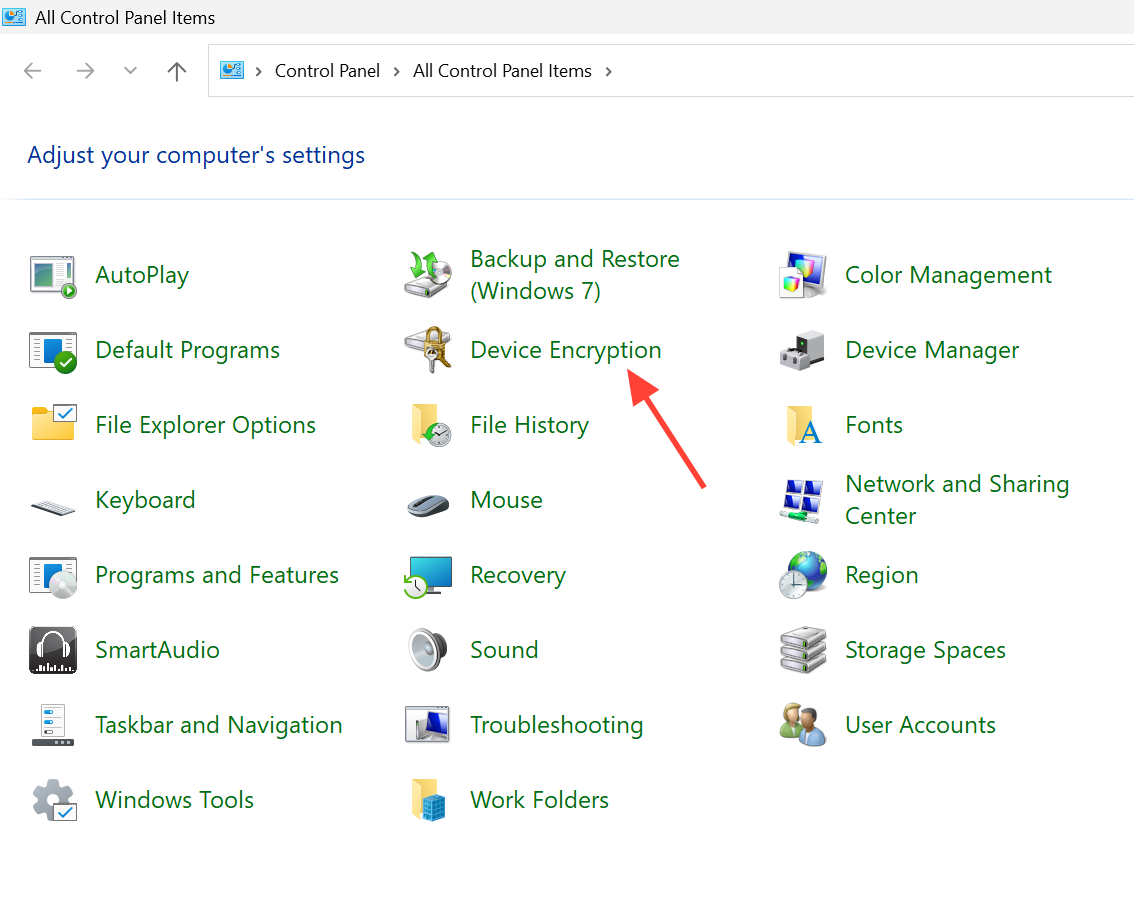
Task: Click the Control Panel breadcrumb
Action: (327, 71)
